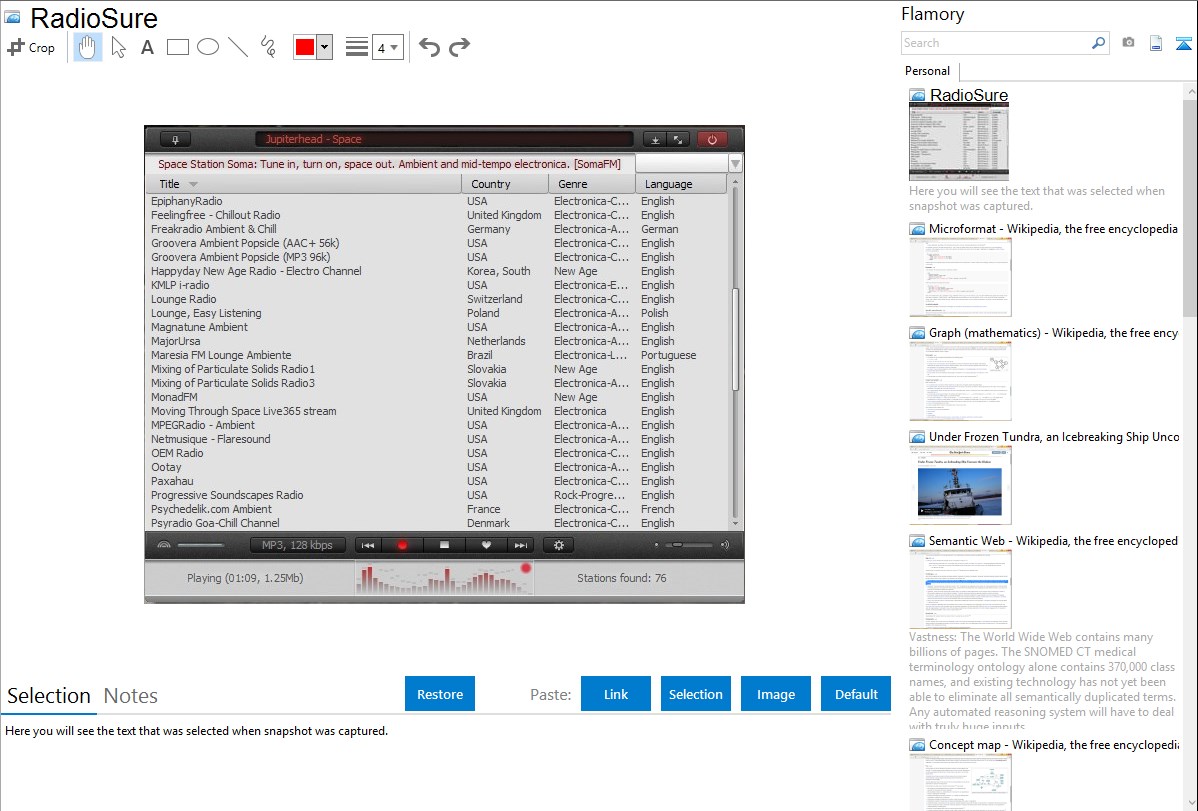Click the document page icon in Flamory
This screenshot has height=811, width=1198.
1156,43
